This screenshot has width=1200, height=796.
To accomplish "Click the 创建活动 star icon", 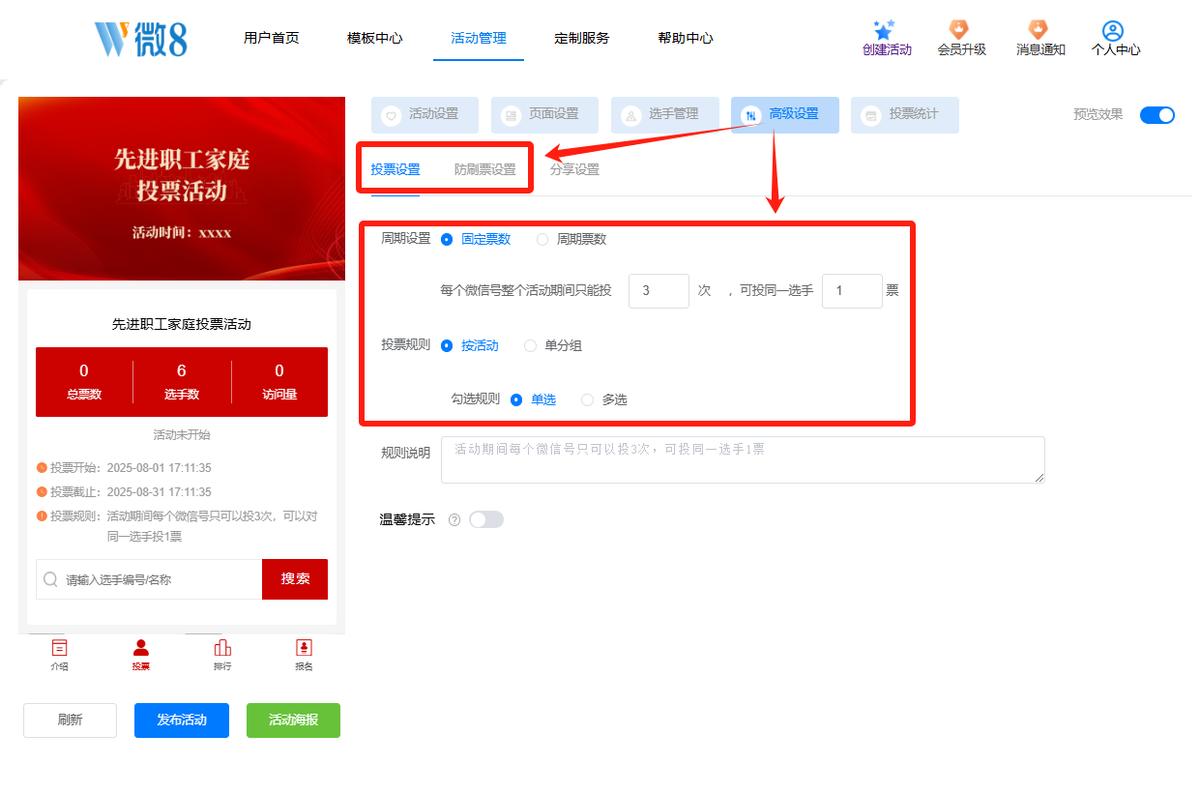I will (x=884, y=30).
